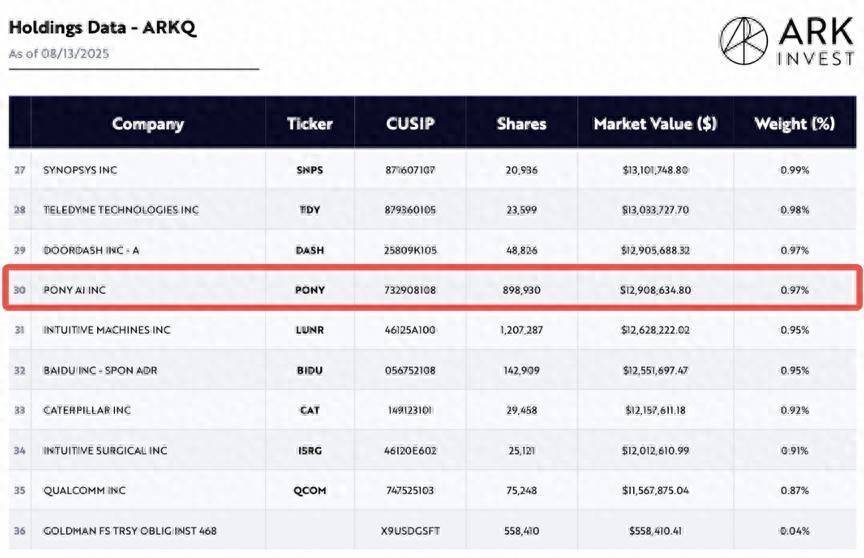Select INTUITIVE MACHINES INC company name
Viewport: 864px width, 558px height.
(x=107, y=330)
